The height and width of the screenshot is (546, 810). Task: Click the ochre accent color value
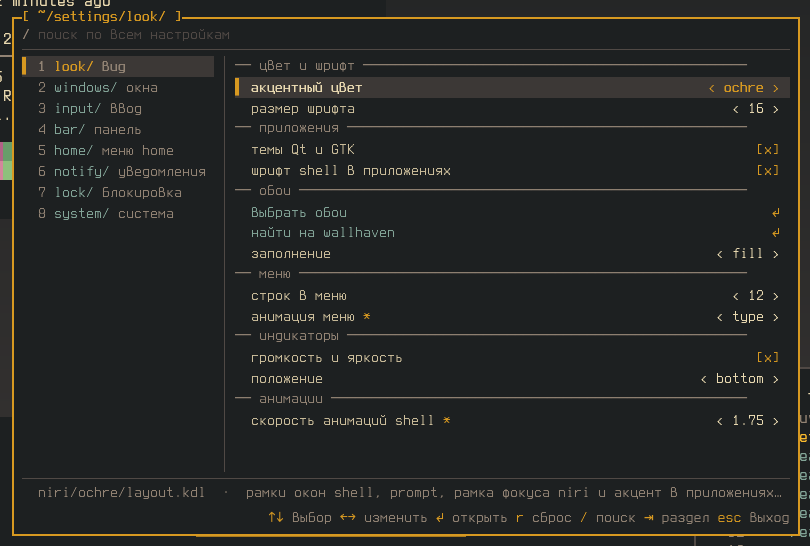pos(743,88)
